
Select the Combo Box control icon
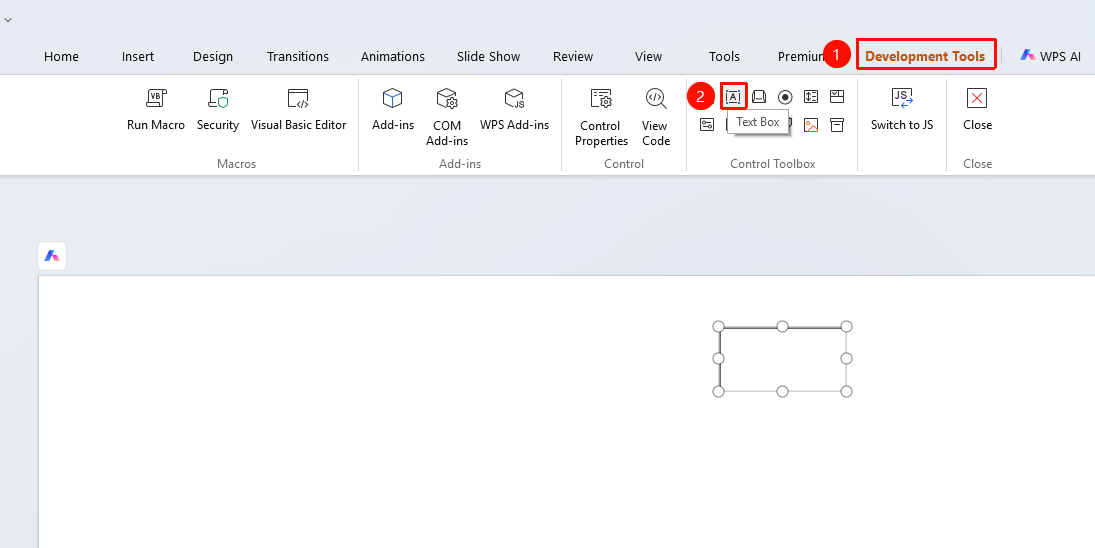coord(837,96)
